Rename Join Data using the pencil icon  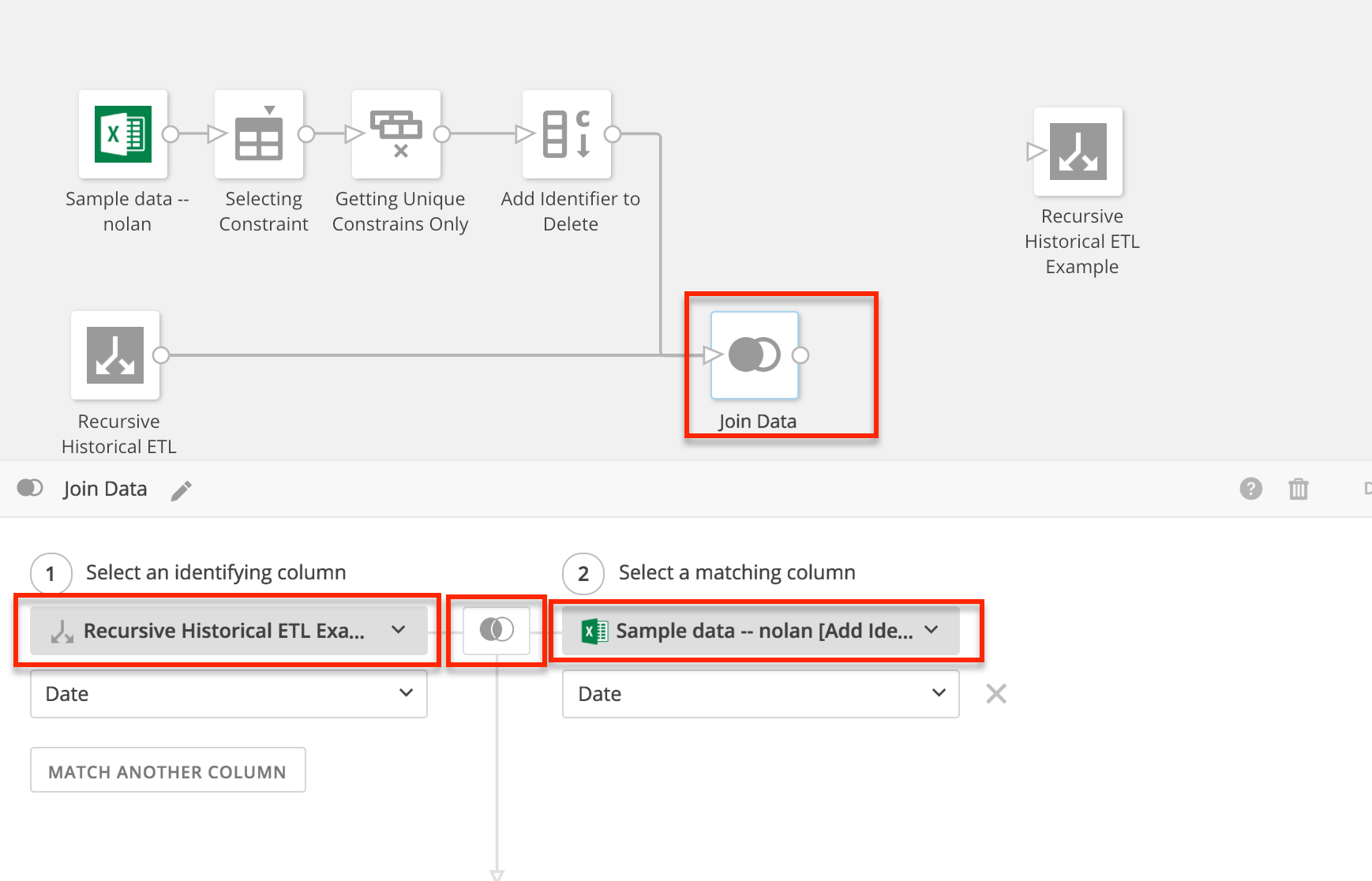(x=181, y=490)
